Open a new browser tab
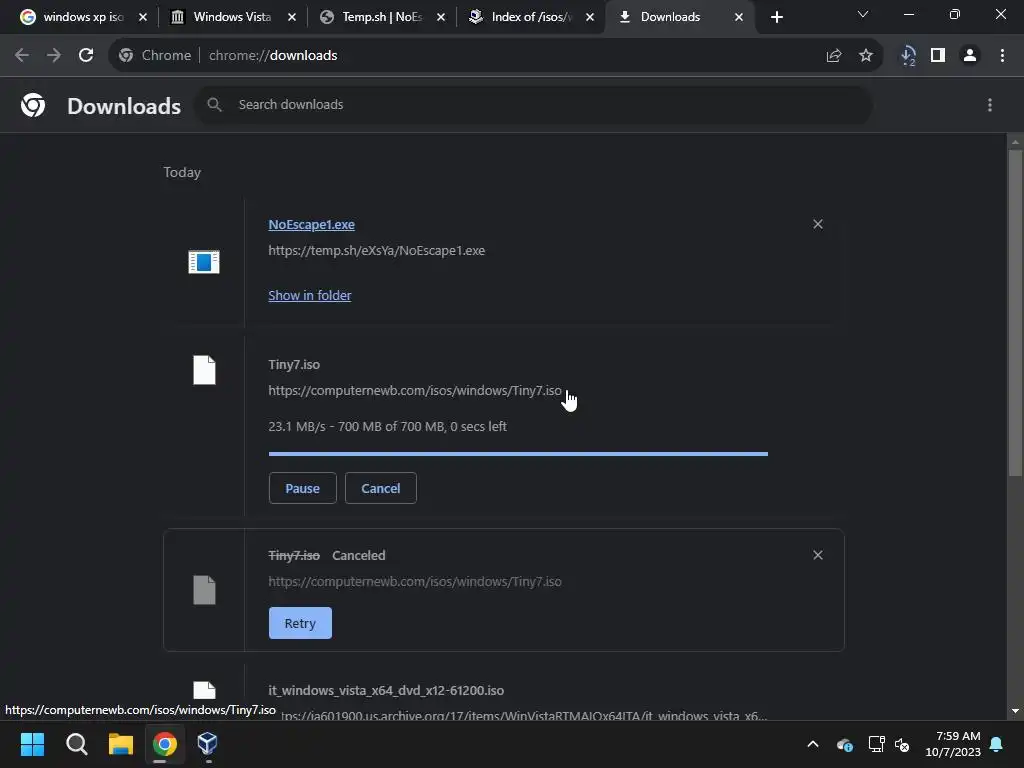The width and height of the screenshot is (1024, 768). (x=776, y=18)
